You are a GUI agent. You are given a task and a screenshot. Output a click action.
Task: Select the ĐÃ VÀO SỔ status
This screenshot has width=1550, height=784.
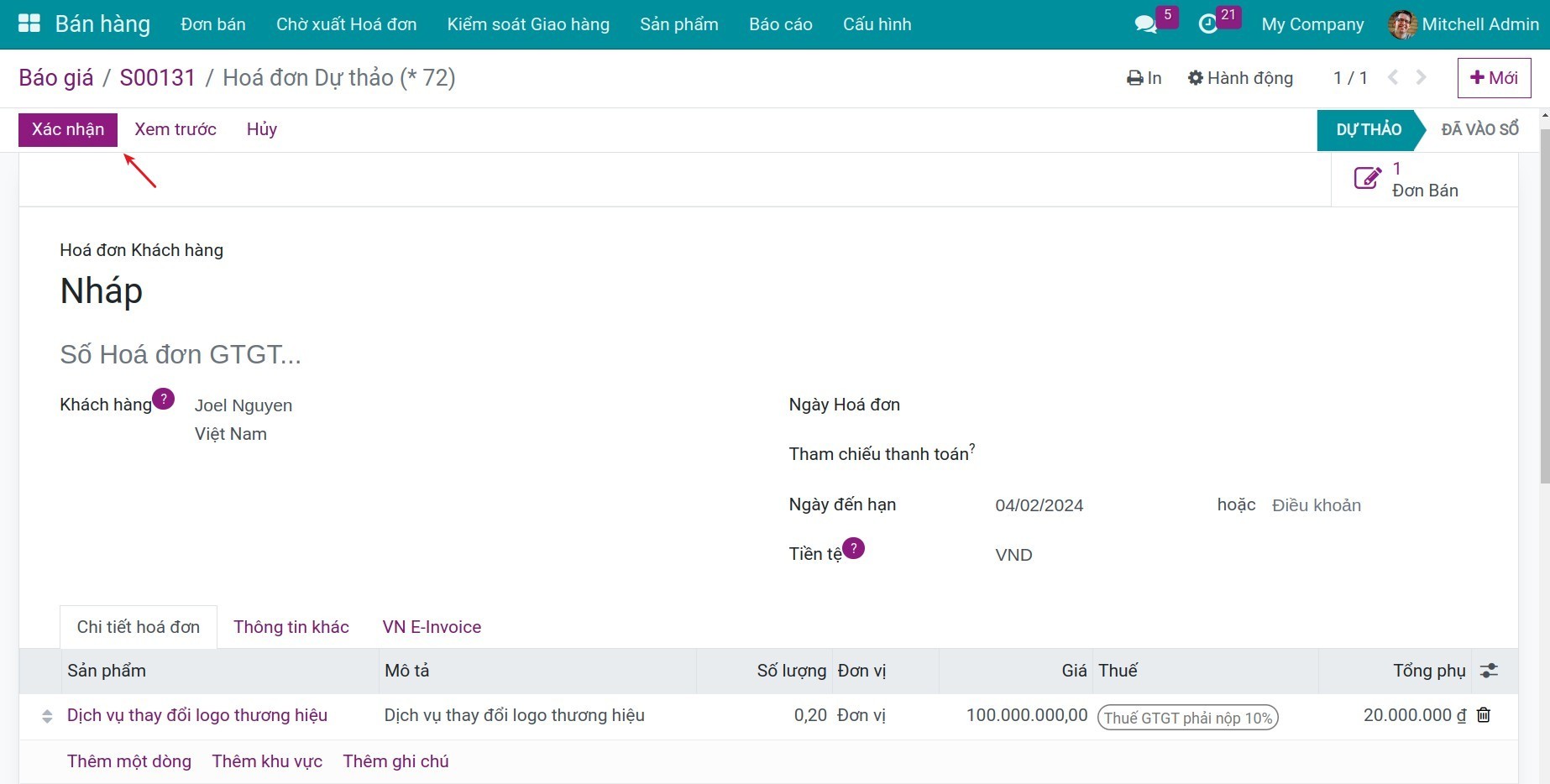[1479, 129]
